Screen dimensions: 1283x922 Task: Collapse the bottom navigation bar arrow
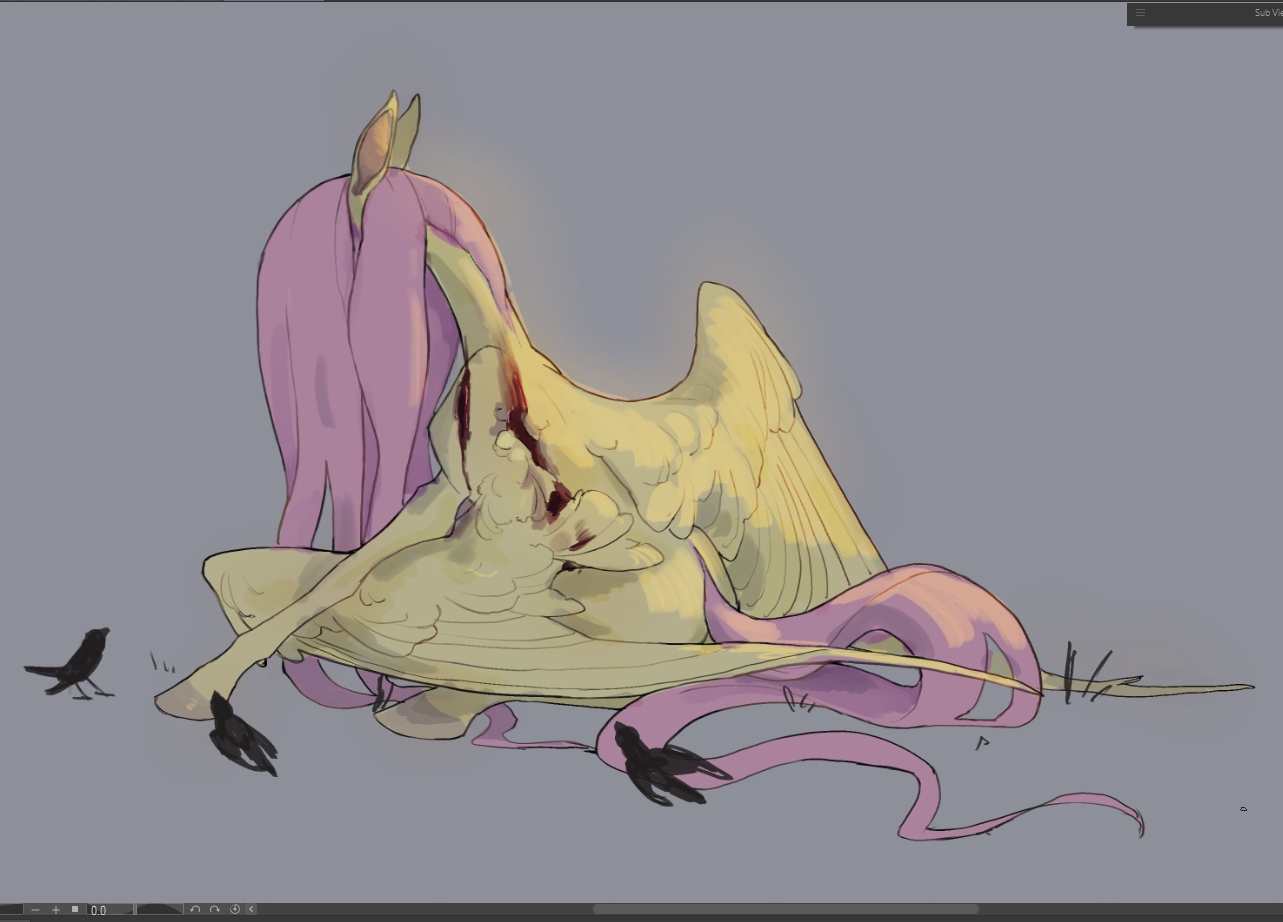tap(251, 909)
